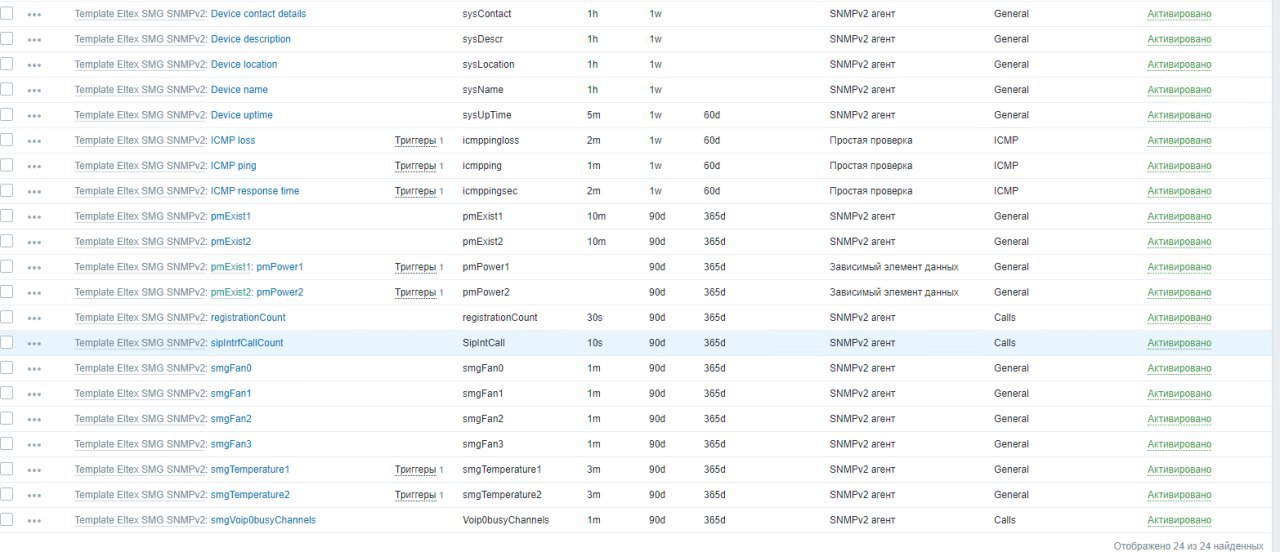
Task: Toggle status Активировано for pmExist2 row
Action: pos(1179,242)
